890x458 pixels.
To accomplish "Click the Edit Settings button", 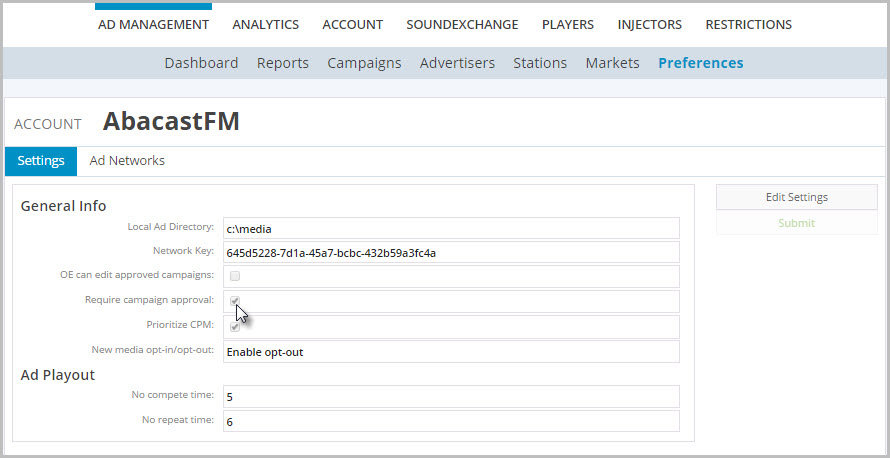I will pos(796,197).
